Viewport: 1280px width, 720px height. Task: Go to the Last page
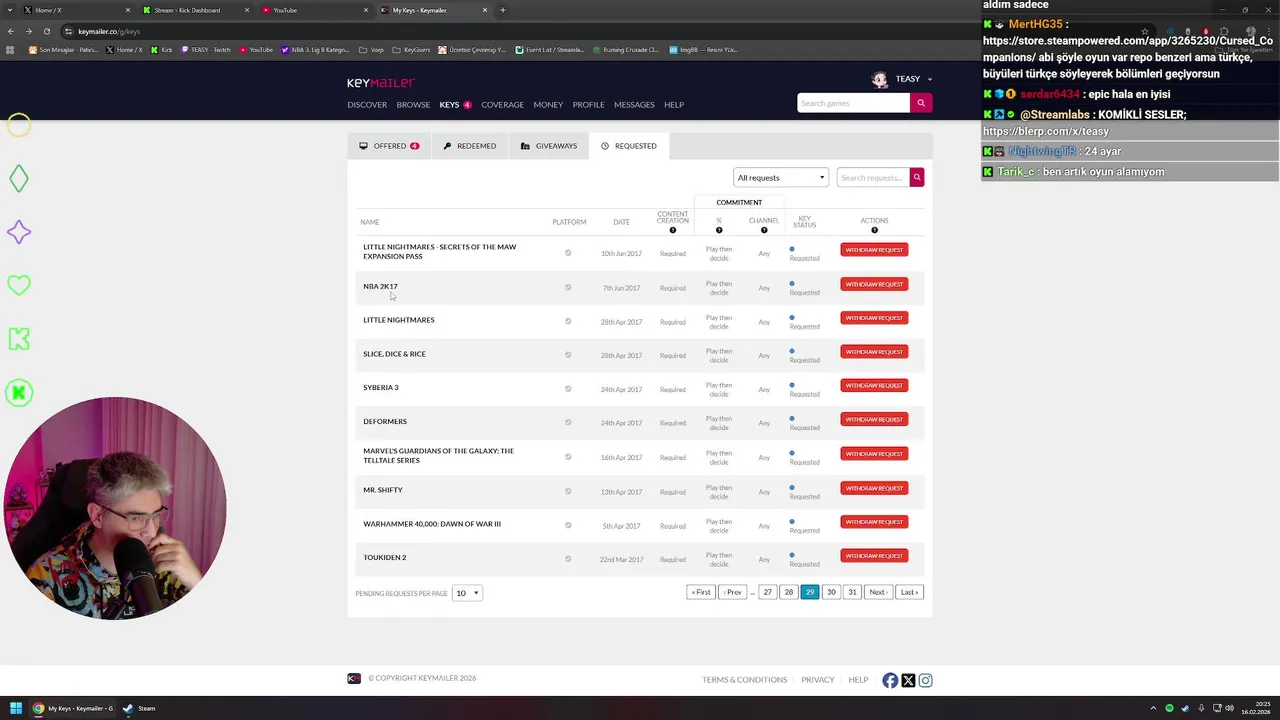(x=909, y=592)
